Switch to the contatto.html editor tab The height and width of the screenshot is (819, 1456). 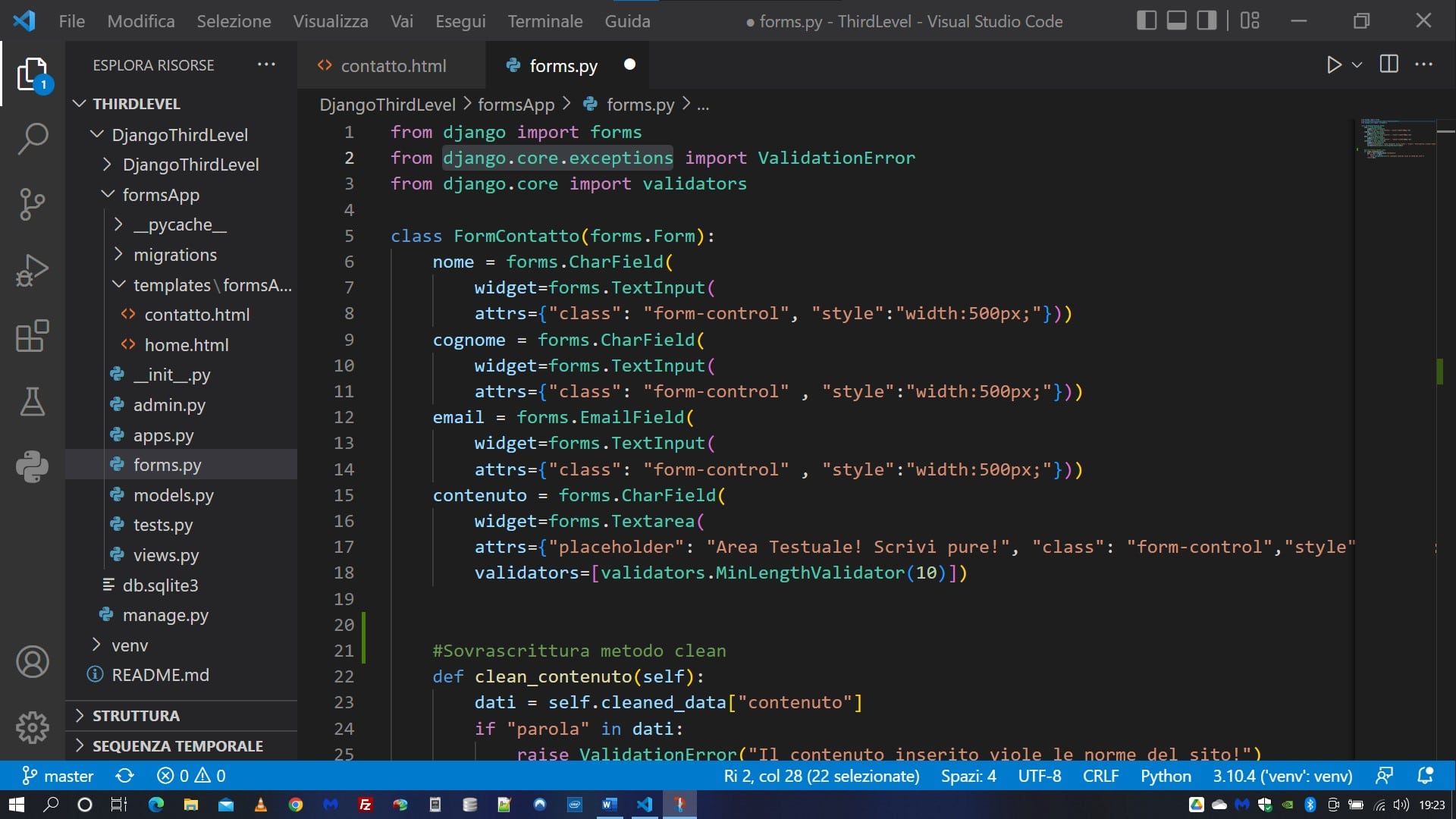[x=392, y=66]
